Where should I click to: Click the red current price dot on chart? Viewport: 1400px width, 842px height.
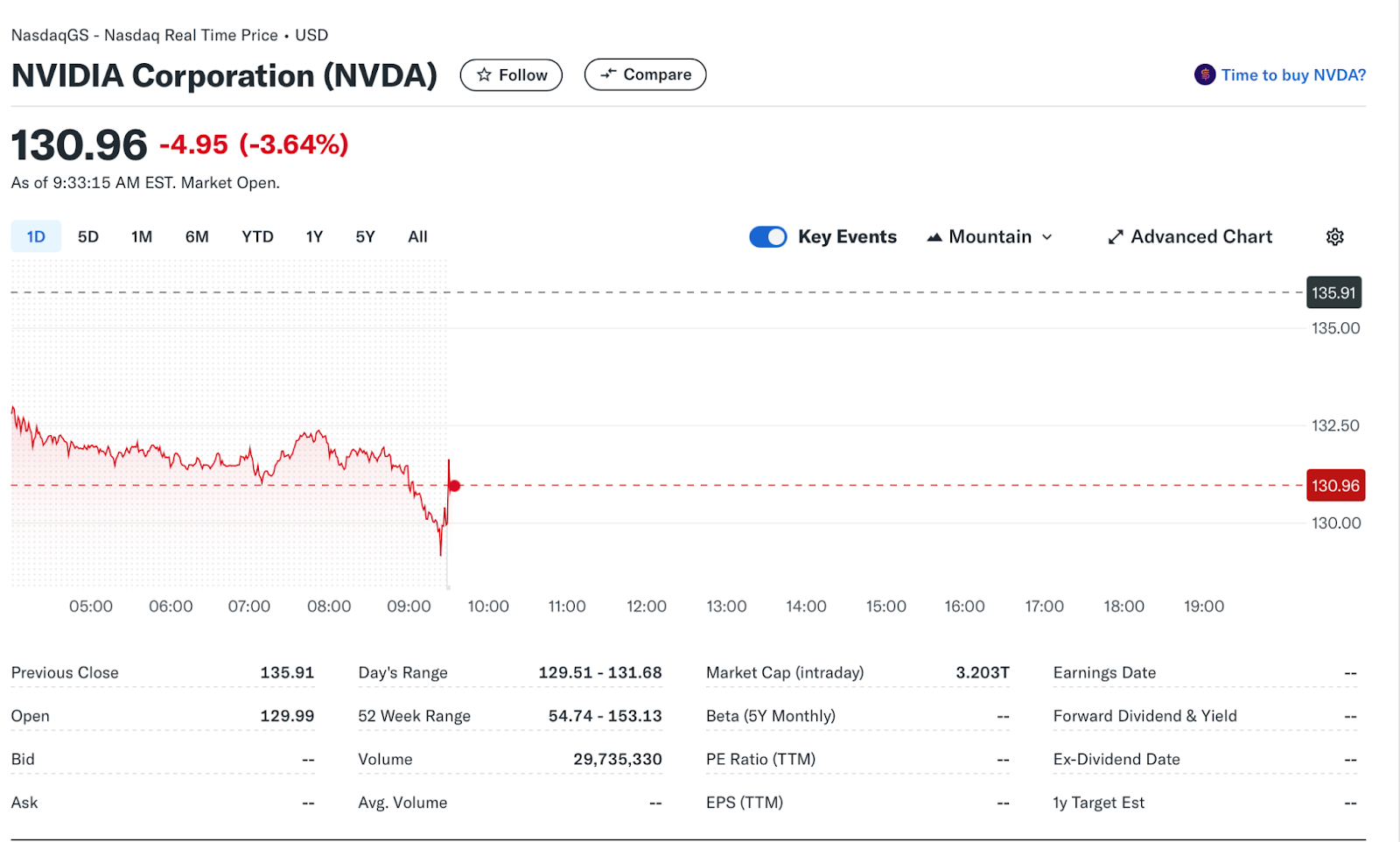[454, 486]
